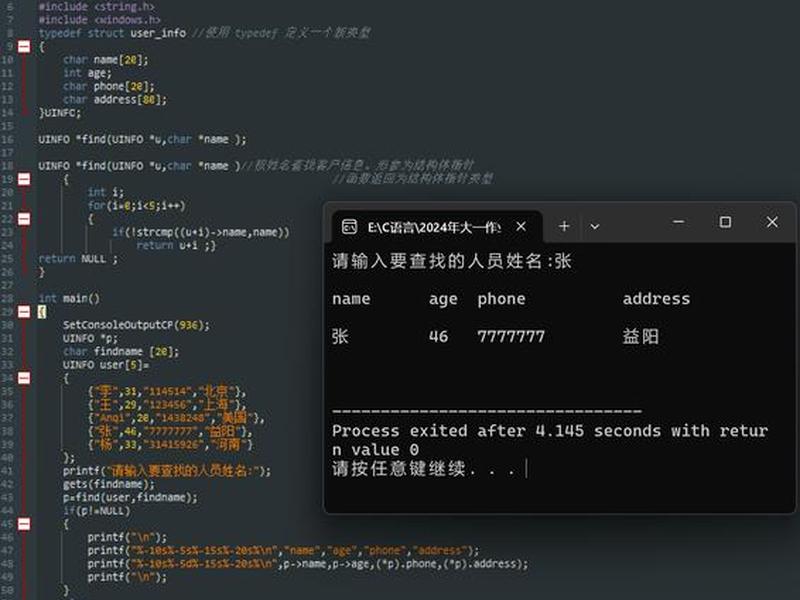The image size is (800, 600).
Task: Click the code line 'int age;'
Action: click(x=87, y=73)
